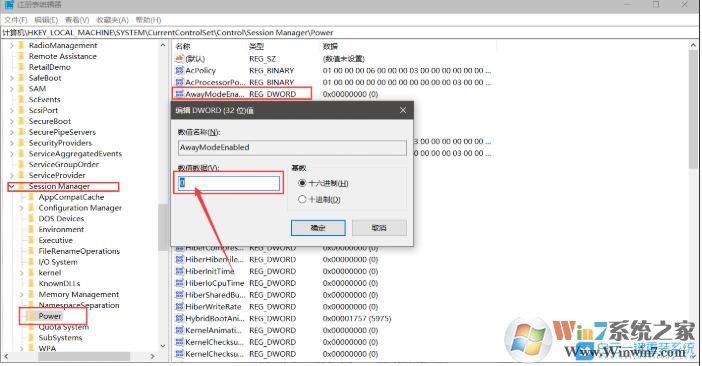Viewport: 702px width, 366px height.
Task: Select the FileRenameOperations tree item
Action: point(79,251)
